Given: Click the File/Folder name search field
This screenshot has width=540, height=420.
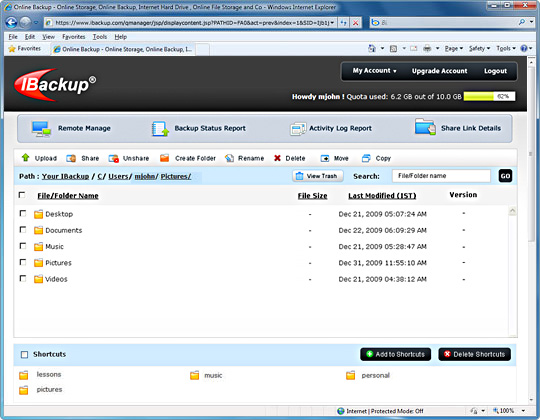Looking at the screenshot, I should (441, 176).
